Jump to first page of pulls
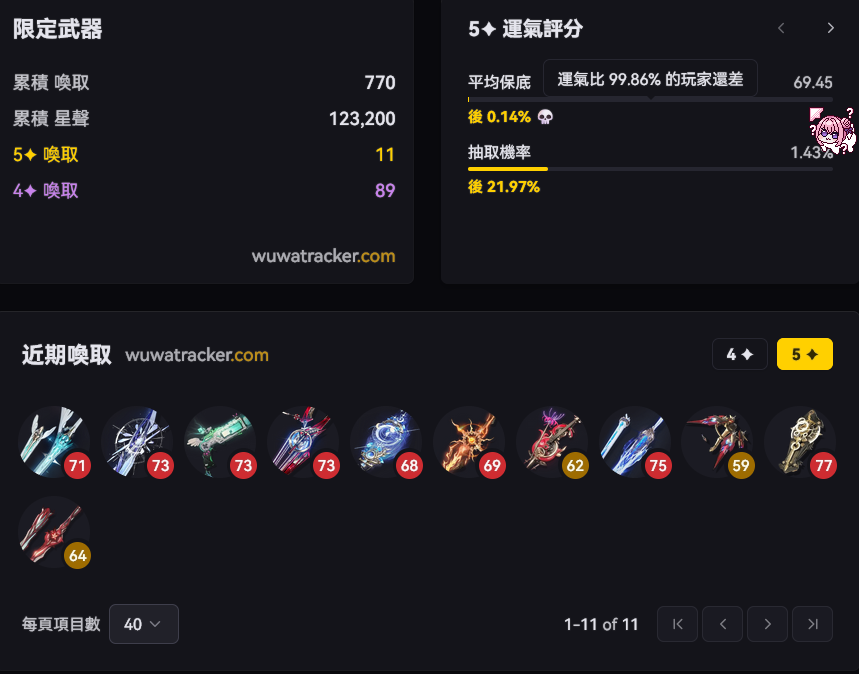The width and height of the screenshot is (859, 674). point(677,624)
